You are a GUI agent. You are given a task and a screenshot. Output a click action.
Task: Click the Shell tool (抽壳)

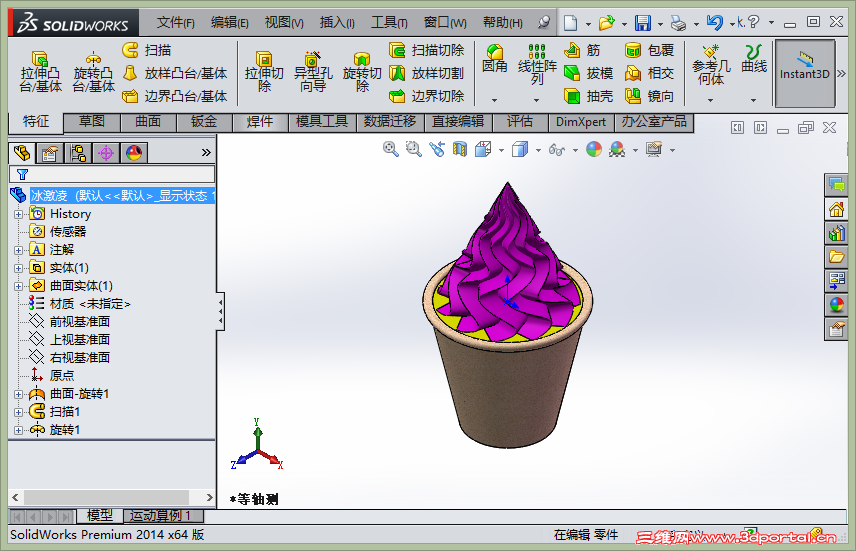coord(588,96)
